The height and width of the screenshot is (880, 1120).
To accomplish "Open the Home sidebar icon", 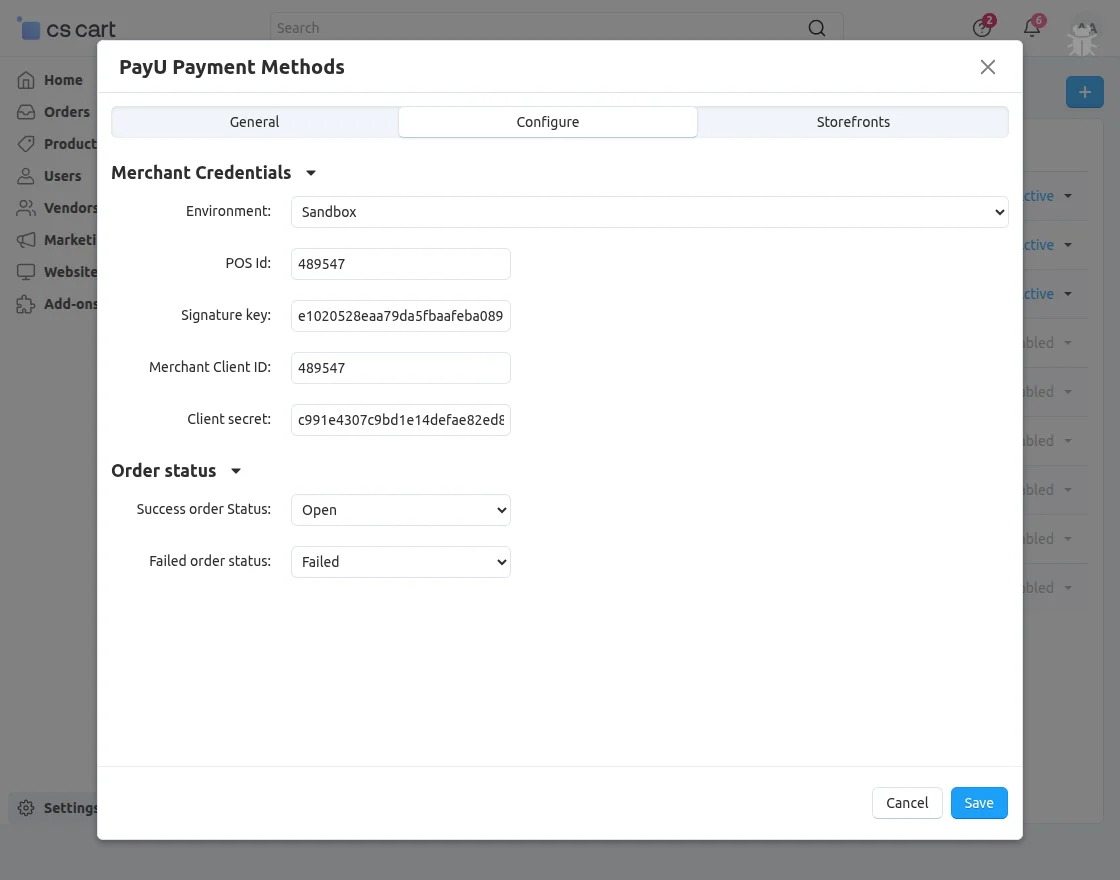I will tap(26, 80).
